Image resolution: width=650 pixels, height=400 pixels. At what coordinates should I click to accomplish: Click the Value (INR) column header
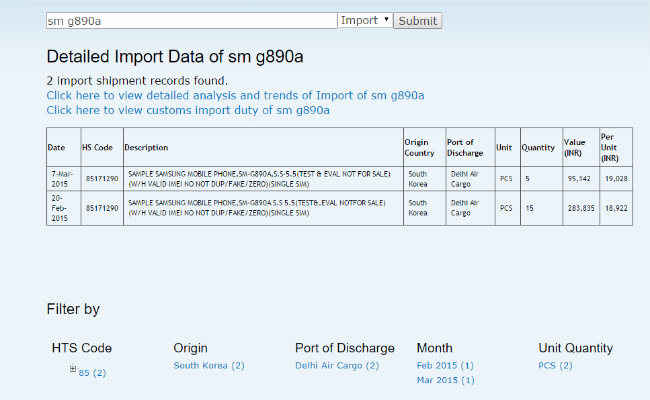point(581,147)
